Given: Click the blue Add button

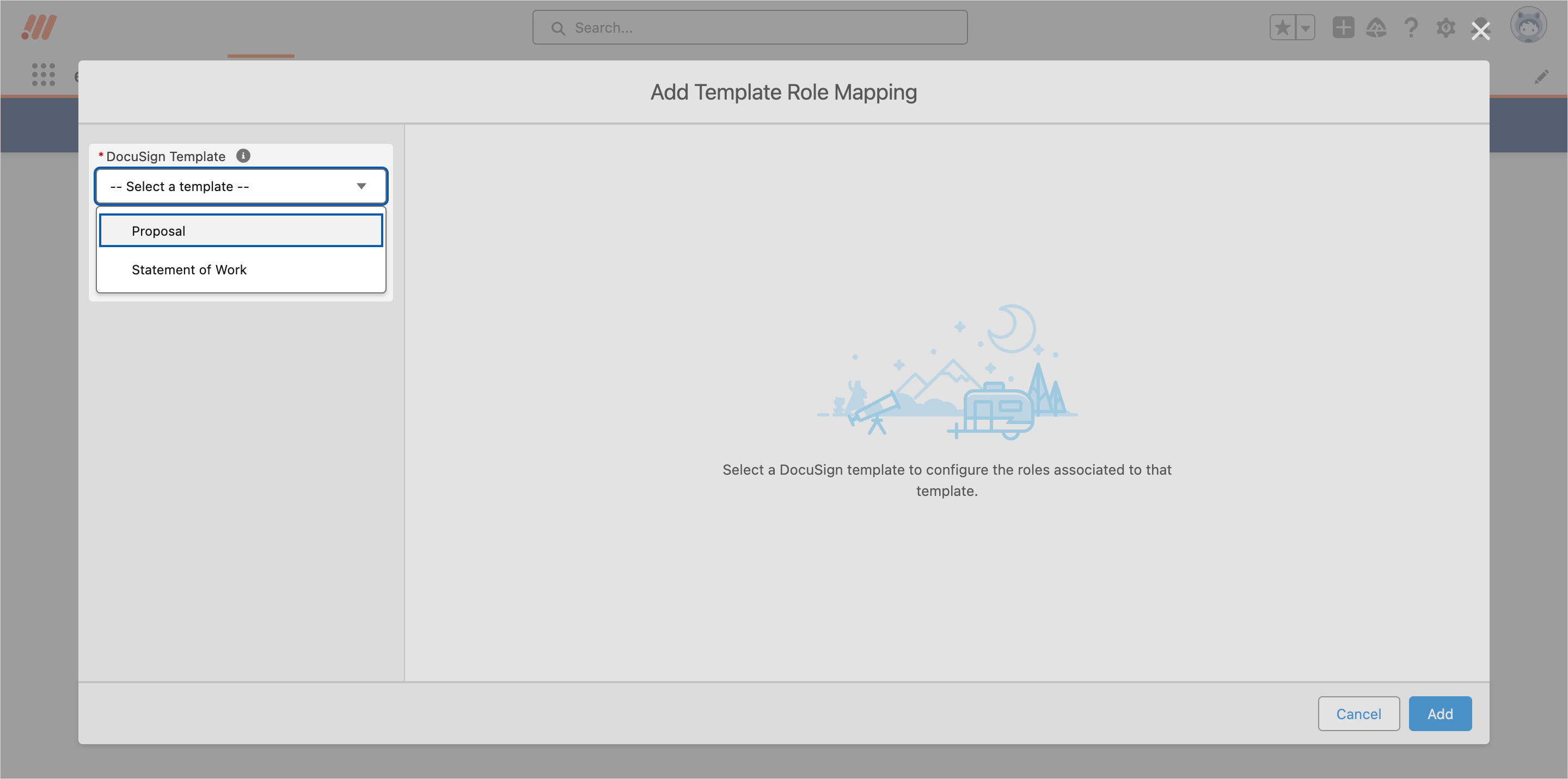Looking at the screenshot, I should click(x=1440, y=713).
